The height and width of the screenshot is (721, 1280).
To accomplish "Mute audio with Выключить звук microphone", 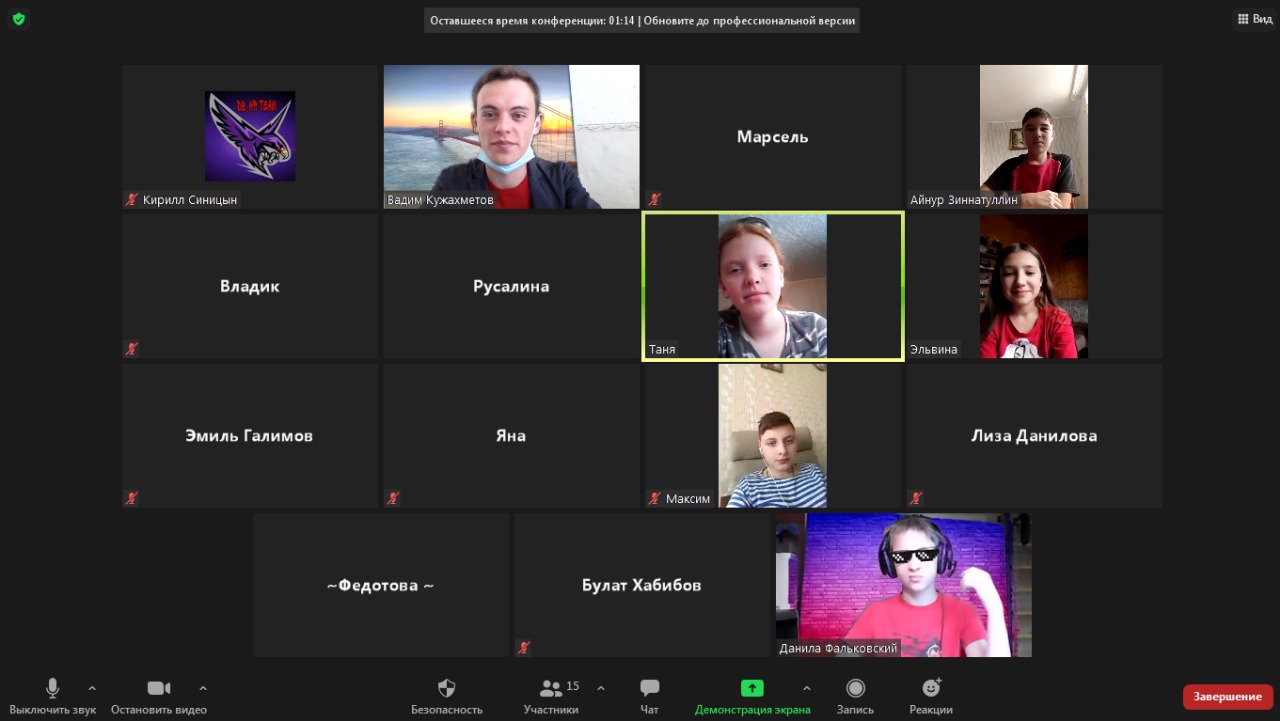I will 53,689.
